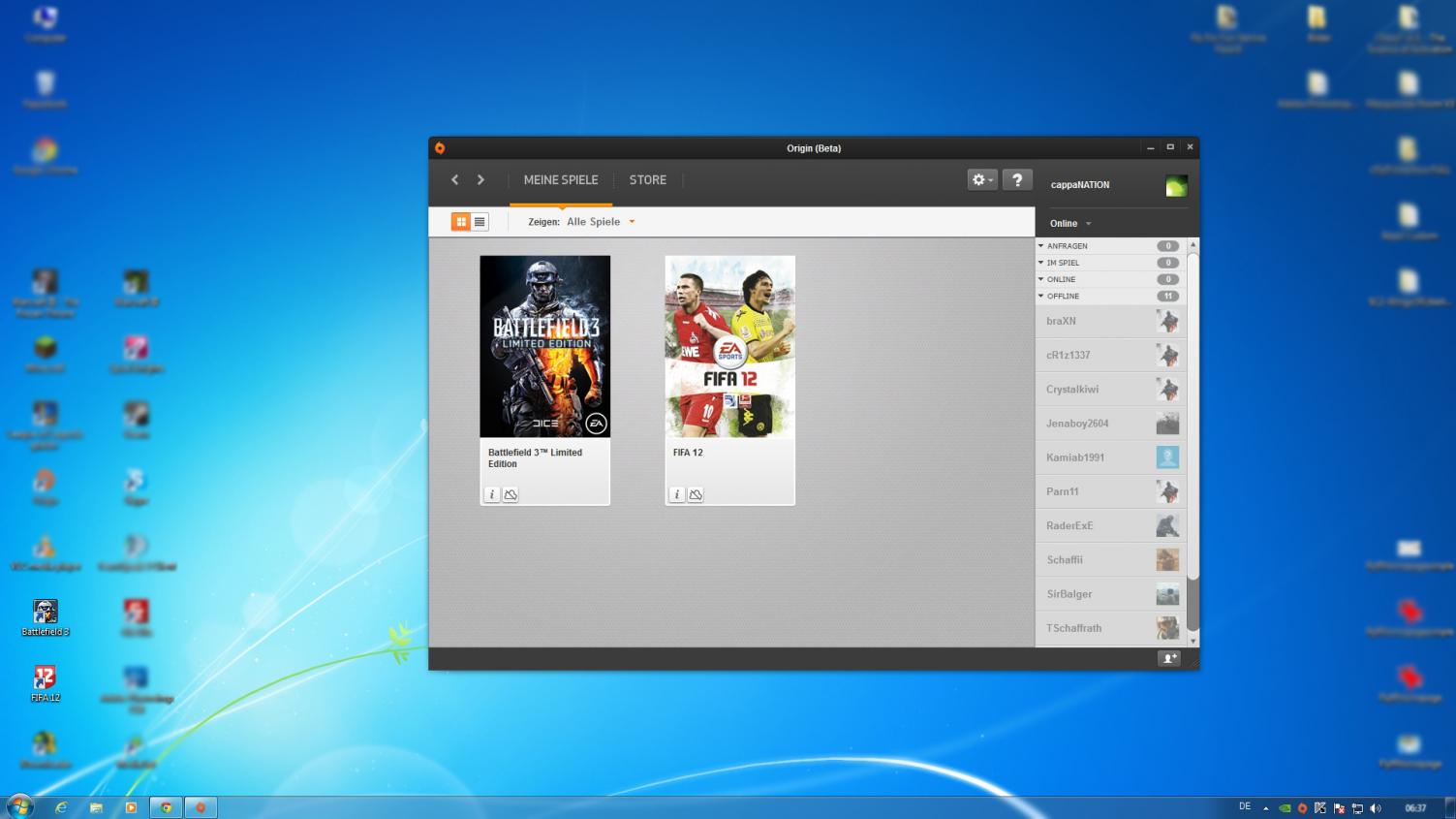Click the help question mark icon
Viewport: 1456px width, 819px height.
[1016, 179]
